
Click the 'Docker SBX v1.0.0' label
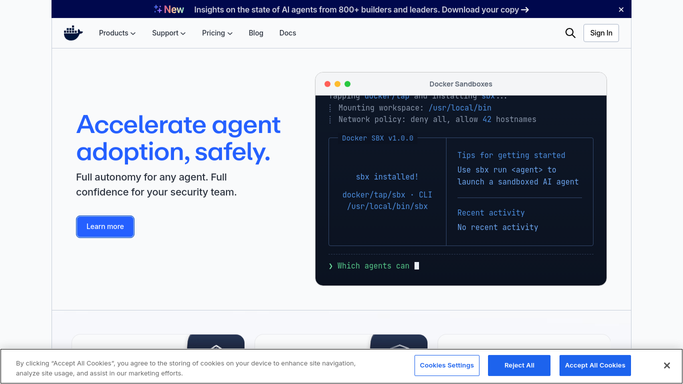pyautogui.click(x=377, y=138)
